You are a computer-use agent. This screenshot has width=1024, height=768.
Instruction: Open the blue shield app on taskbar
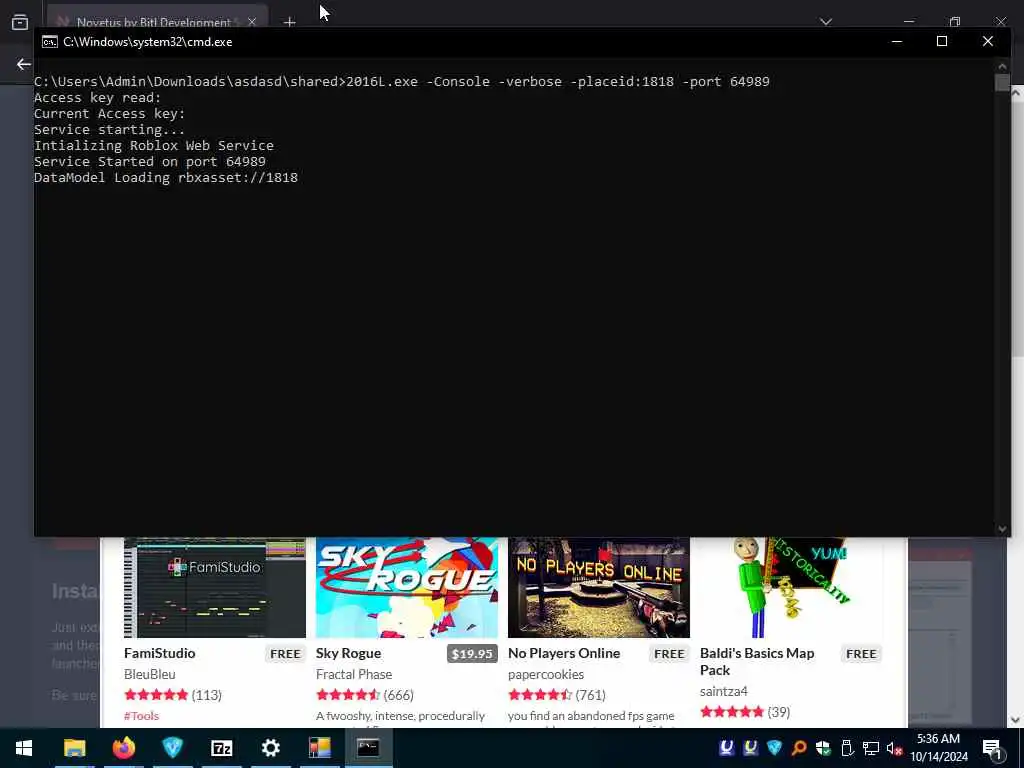172,748
